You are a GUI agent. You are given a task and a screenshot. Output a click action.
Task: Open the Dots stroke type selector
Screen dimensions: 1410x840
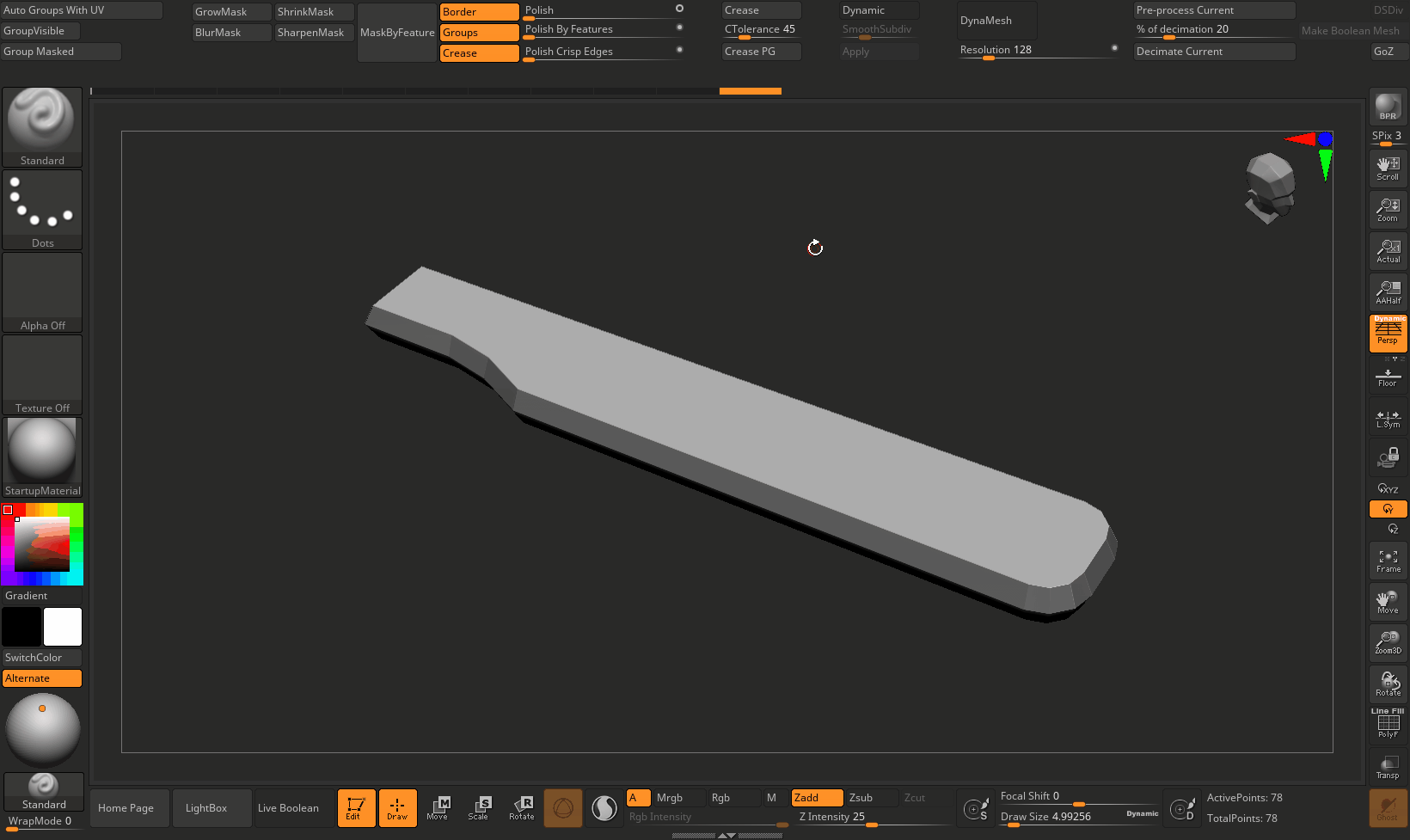[42, 209]
